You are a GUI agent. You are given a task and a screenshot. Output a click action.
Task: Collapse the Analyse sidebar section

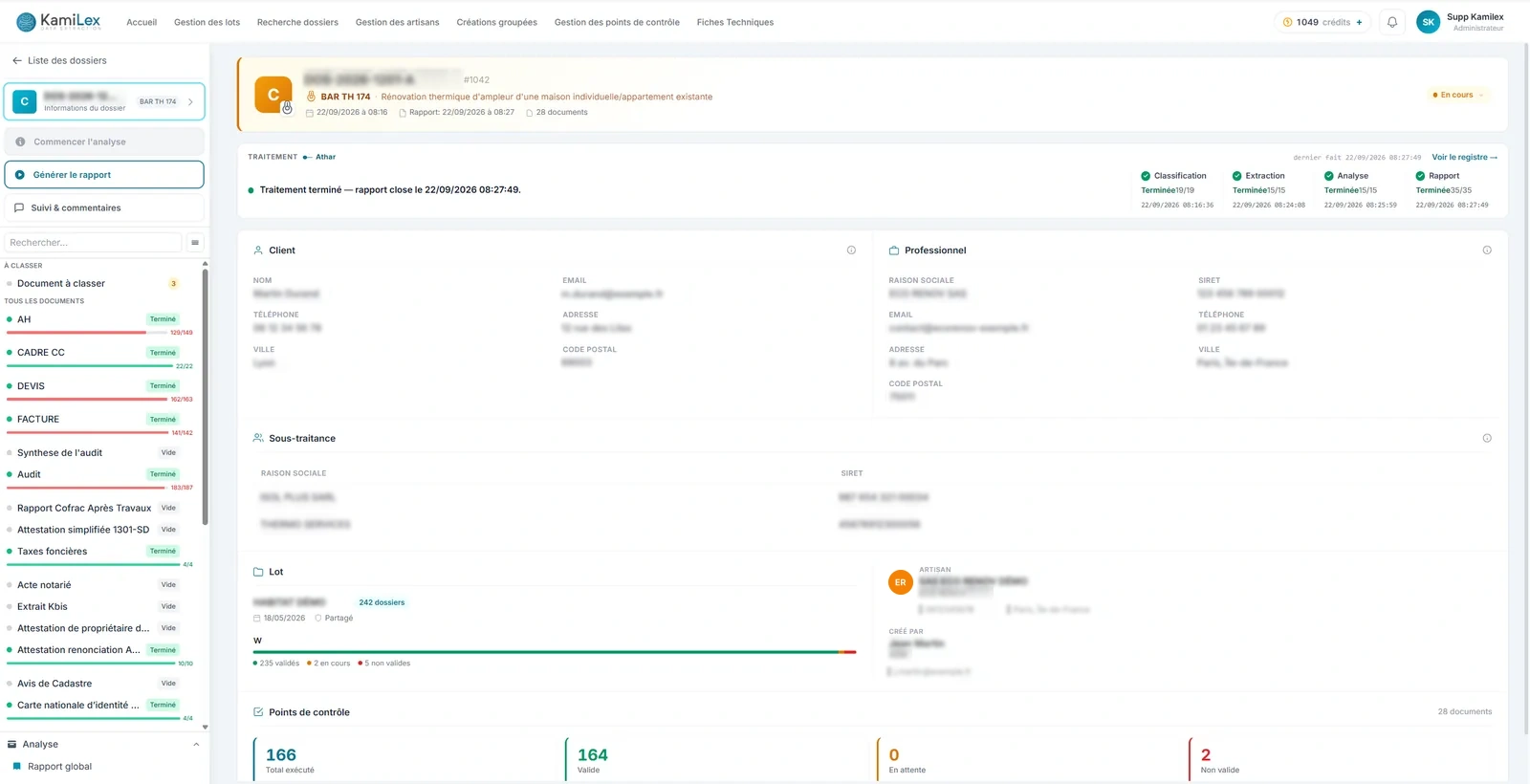coord(196,745)
